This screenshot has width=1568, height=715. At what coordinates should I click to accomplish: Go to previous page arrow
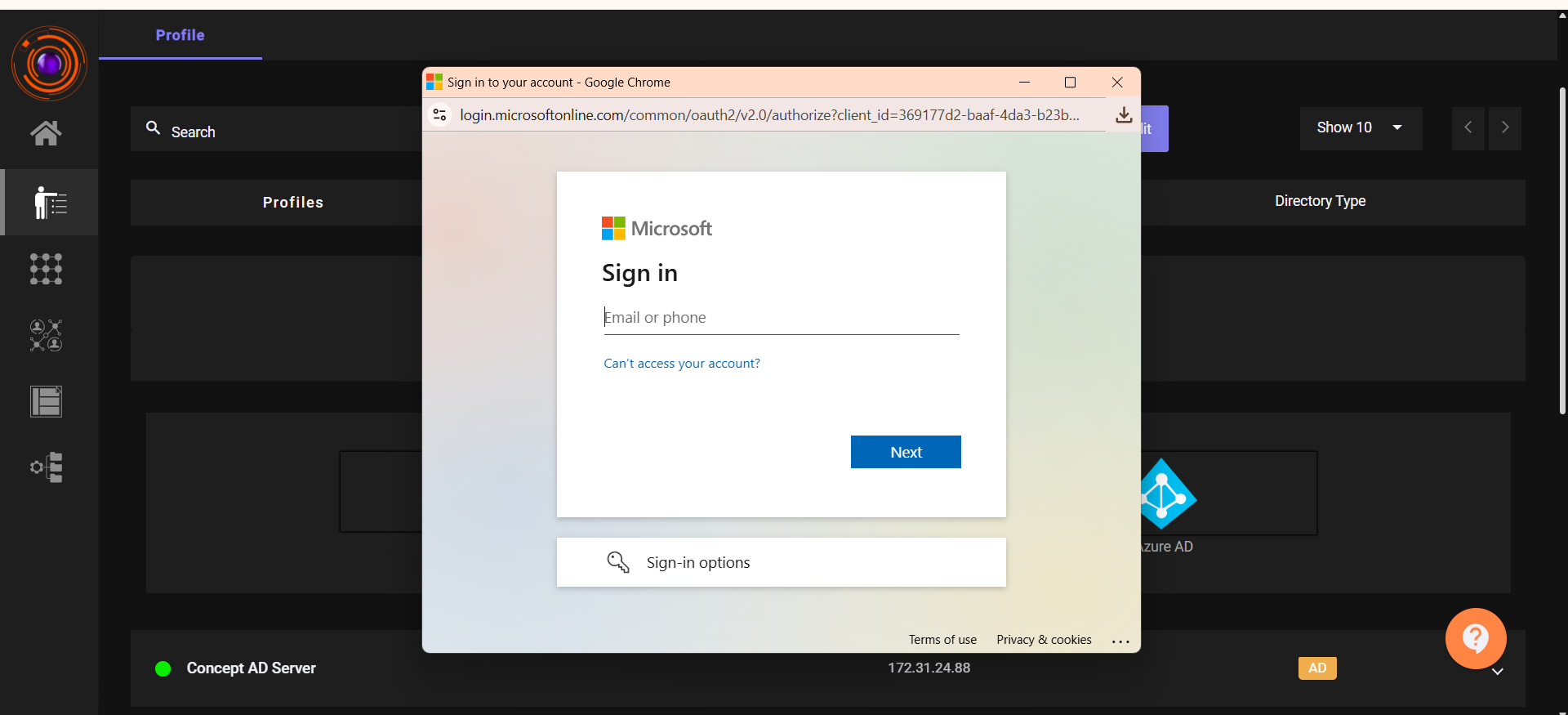(1468, 127)
